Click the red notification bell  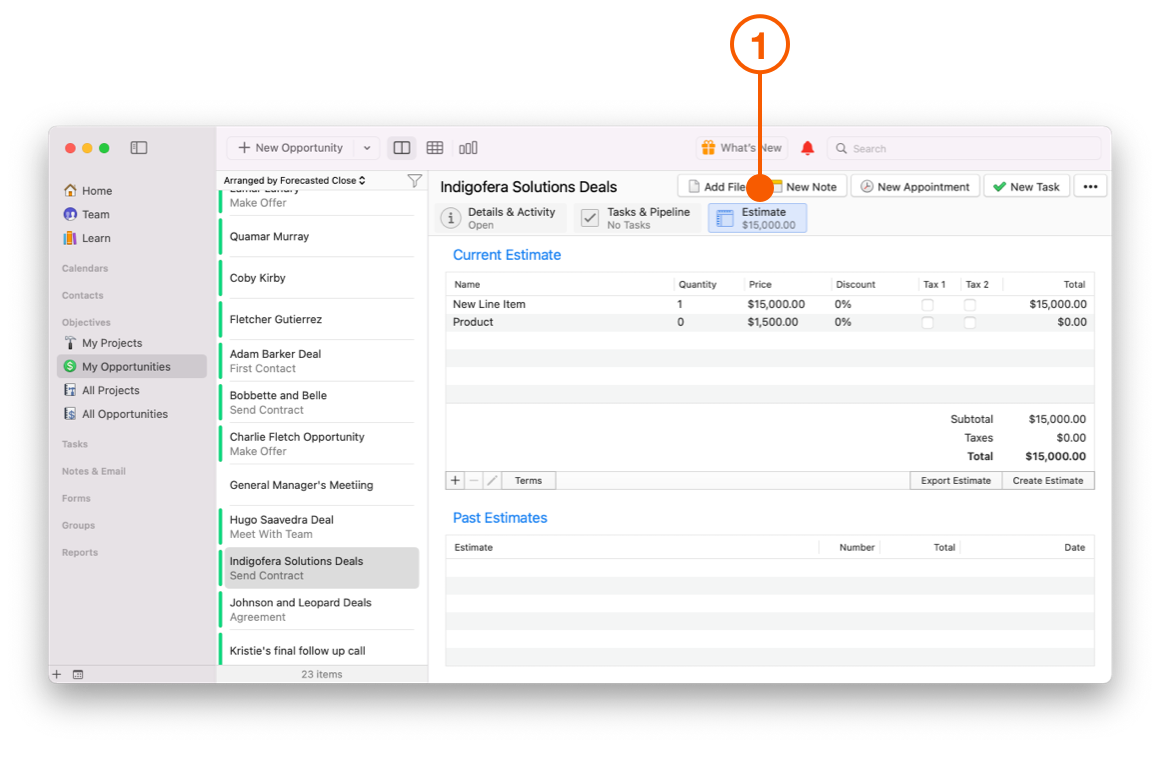click(808, 148)
